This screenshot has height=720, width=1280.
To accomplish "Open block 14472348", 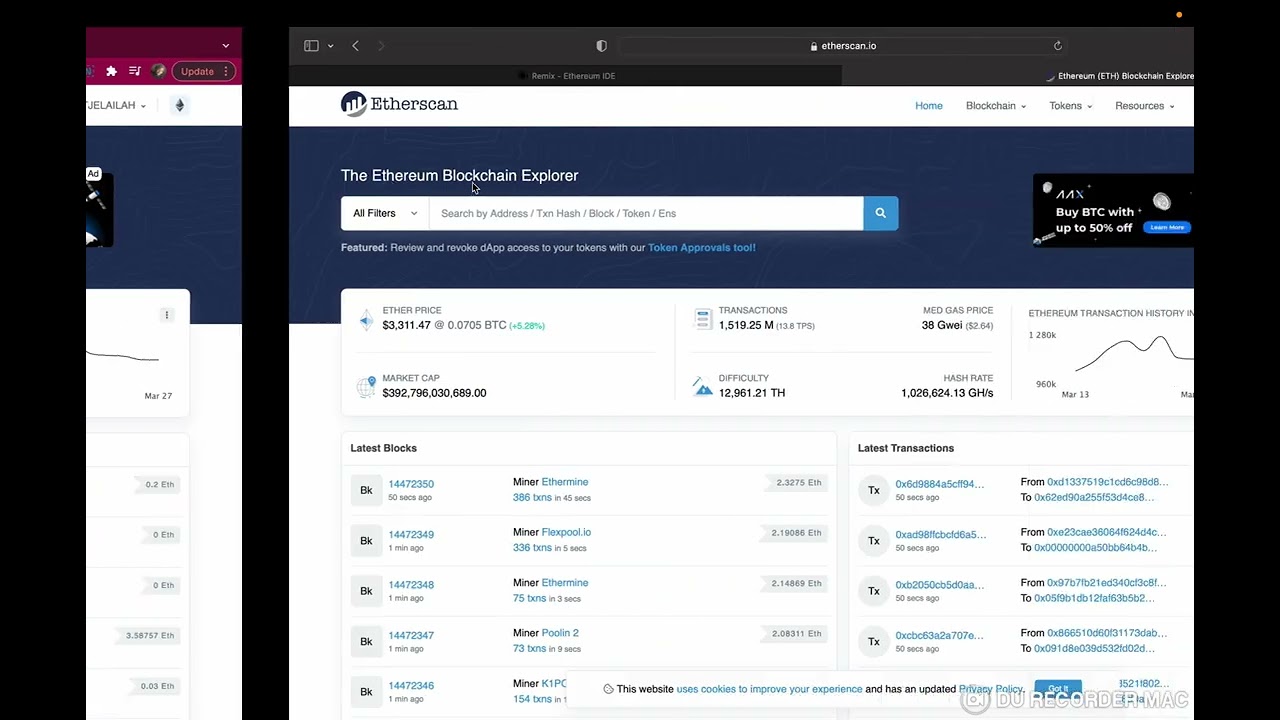I will click(x=411, y=585).
